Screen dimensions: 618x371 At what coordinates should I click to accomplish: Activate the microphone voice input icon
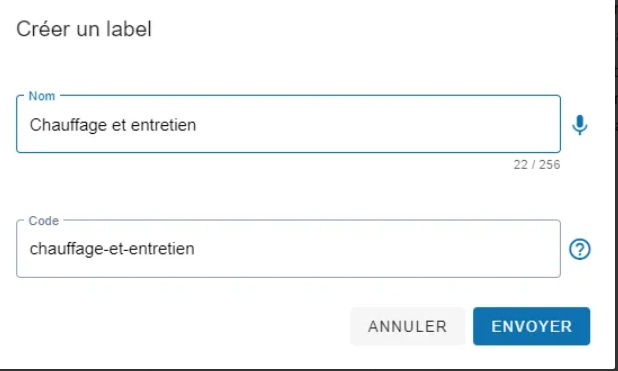[579, 125]
